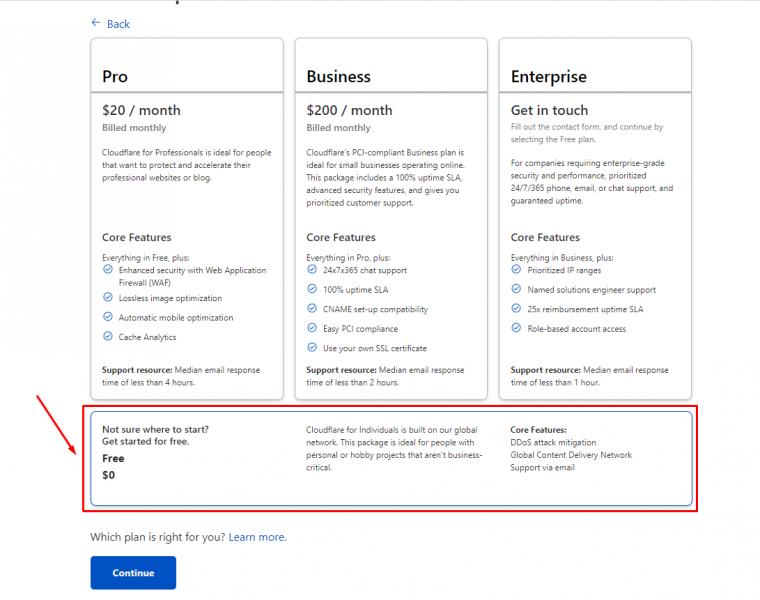This screenshot has height=600, width=760.
Task: Select the Enterprise plan card heading
Action: (549, 77)
